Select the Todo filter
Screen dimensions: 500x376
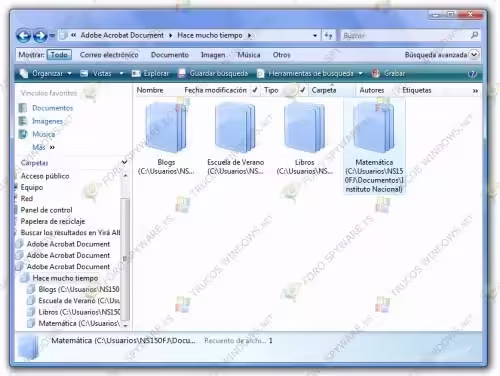pyautogui.click(x=59, y=55)
